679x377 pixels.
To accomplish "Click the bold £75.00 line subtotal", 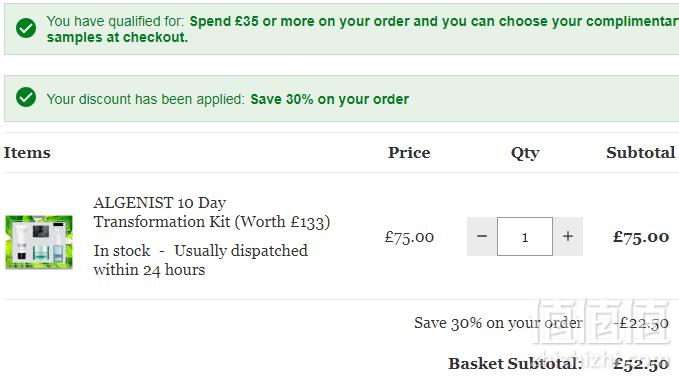I will click(641, 237).
